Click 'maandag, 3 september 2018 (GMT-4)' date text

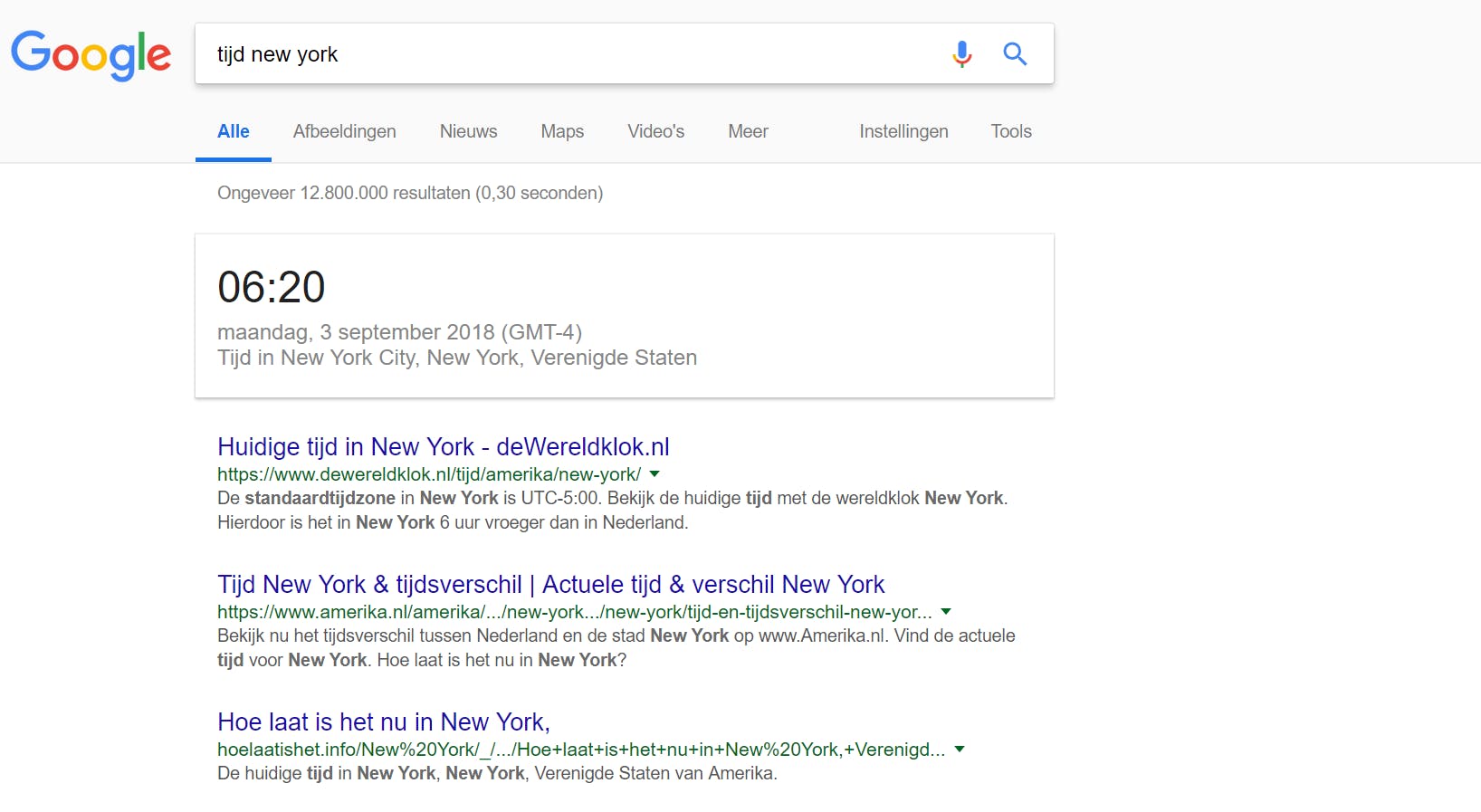(399, 332)
